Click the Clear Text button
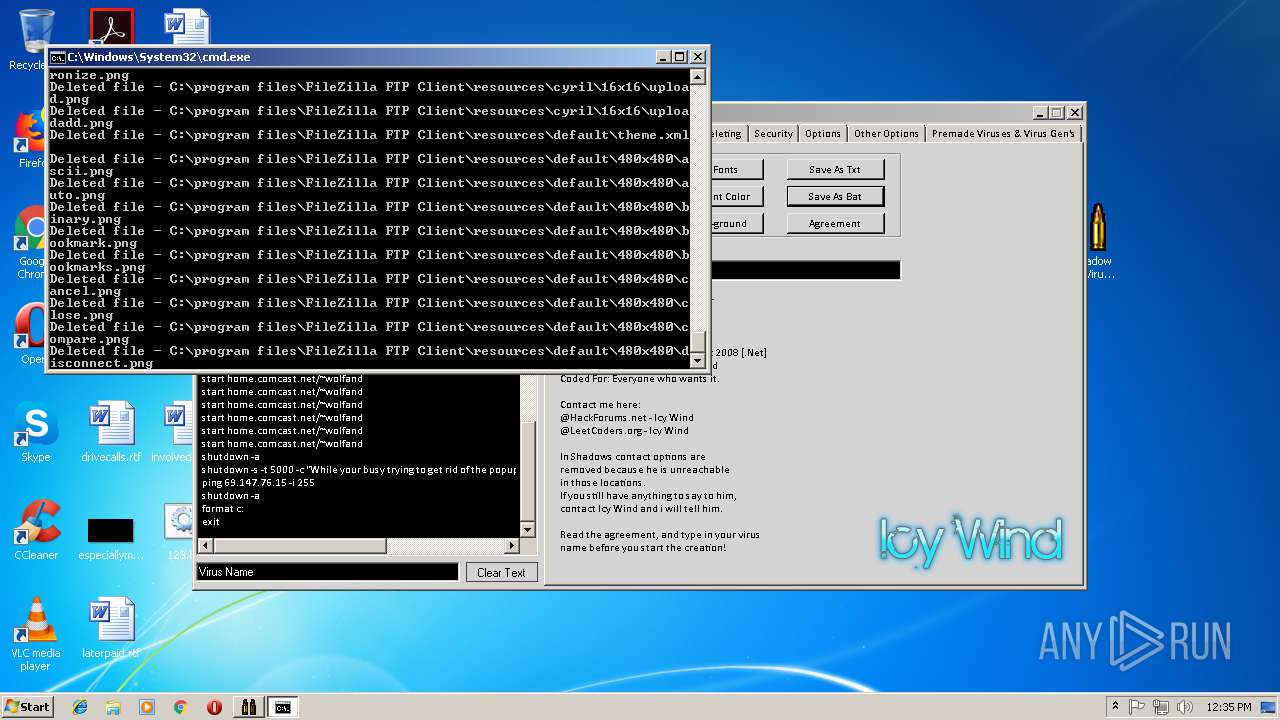 click(501, 573)
